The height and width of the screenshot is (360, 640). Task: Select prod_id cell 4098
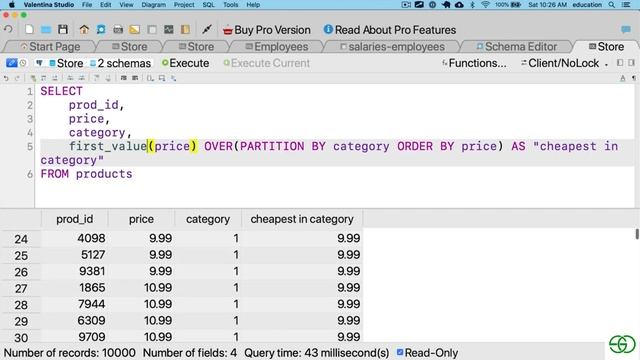[x=75, y=238]
